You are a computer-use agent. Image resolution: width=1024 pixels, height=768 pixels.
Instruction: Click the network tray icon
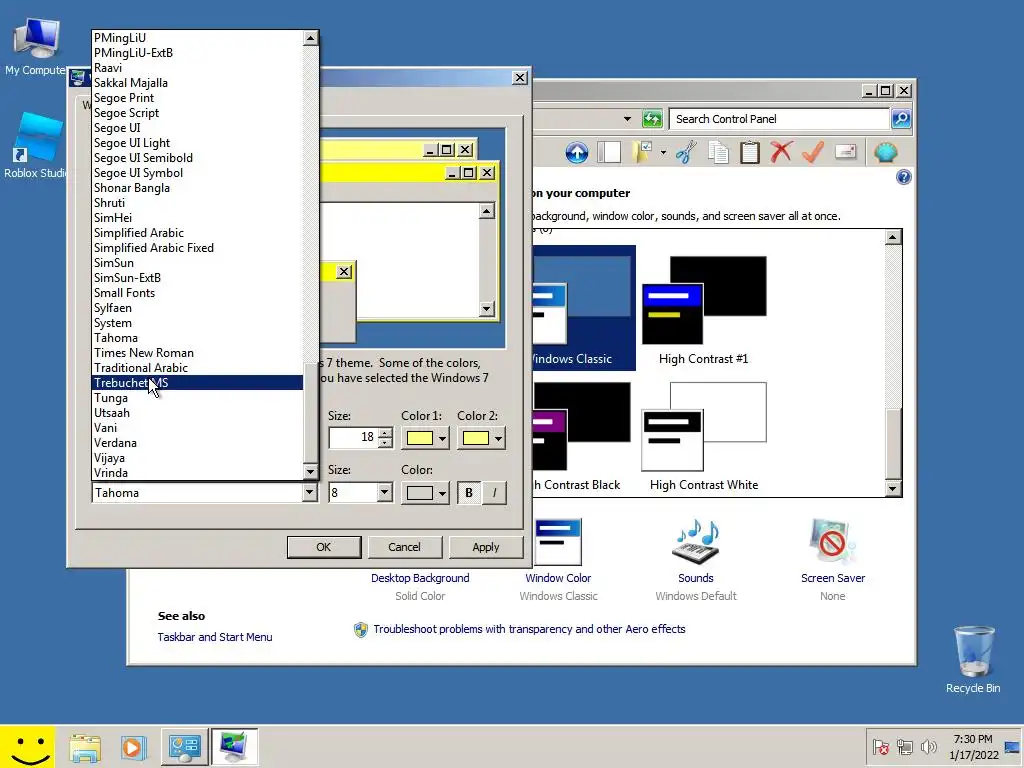pos(904,746)
